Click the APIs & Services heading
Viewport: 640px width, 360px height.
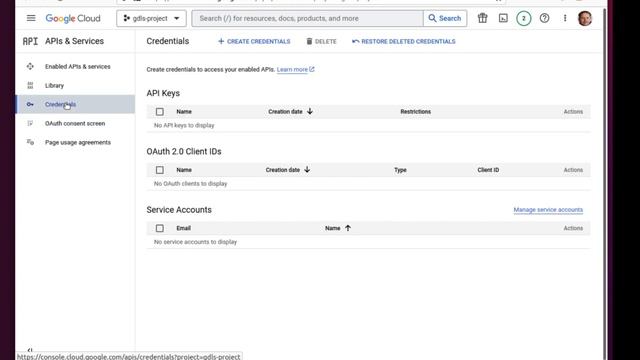click(x=74, y=41)
